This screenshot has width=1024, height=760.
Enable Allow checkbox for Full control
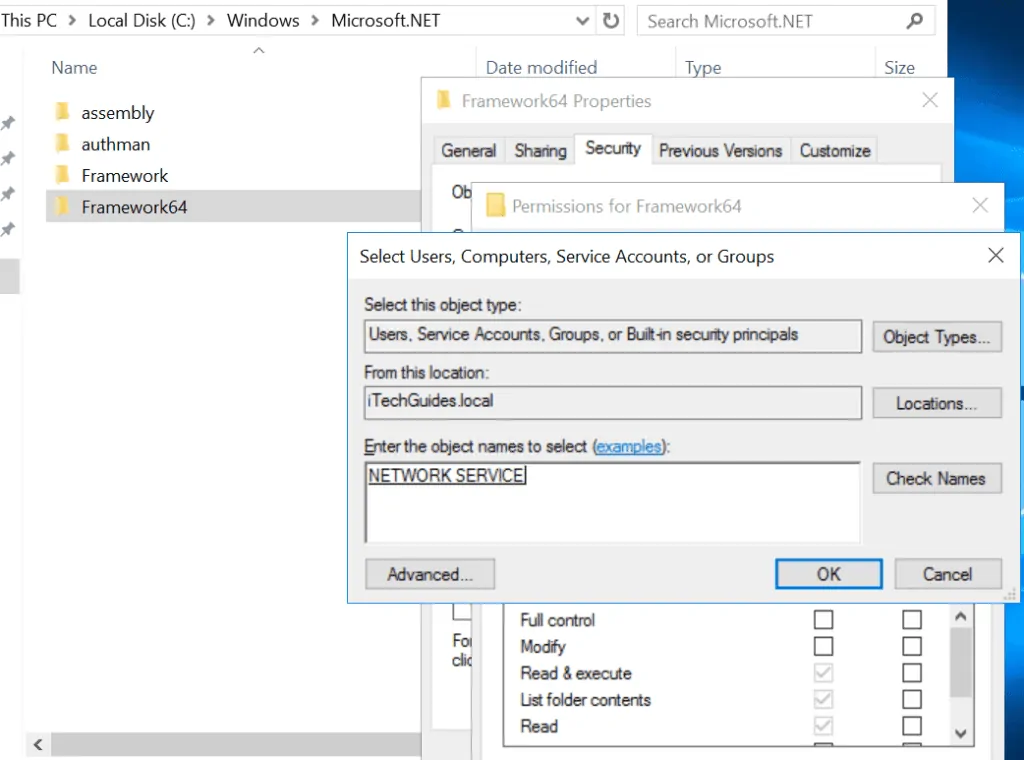(x=823, y=620)
